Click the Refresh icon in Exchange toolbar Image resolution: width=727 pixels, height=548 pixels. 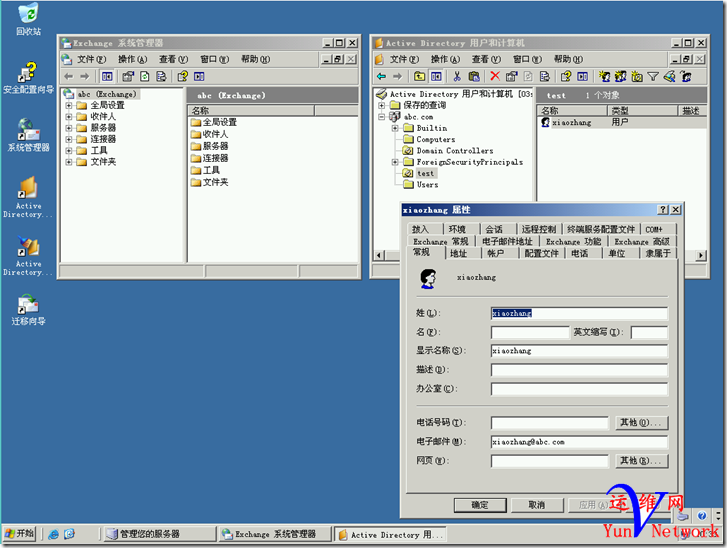(145, 76)
